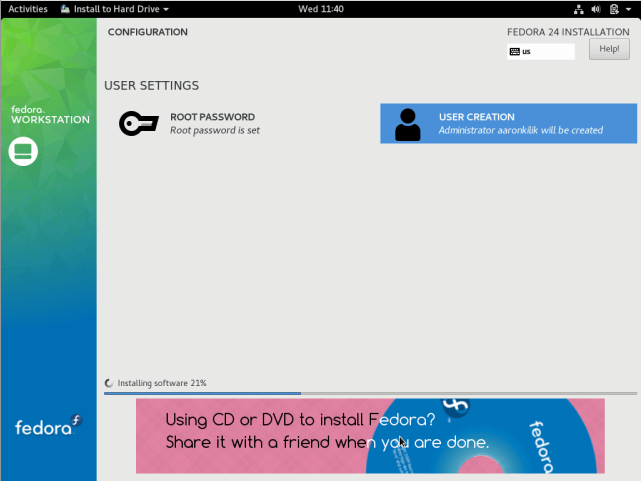The image size is (641, 481).
Task: Click the Installing software 21% status text
Action: pos(162,383)
